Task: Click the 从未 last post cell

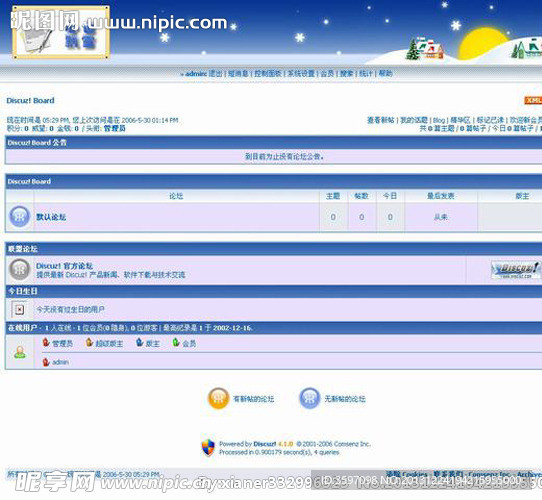Action: tap(441, 217)
